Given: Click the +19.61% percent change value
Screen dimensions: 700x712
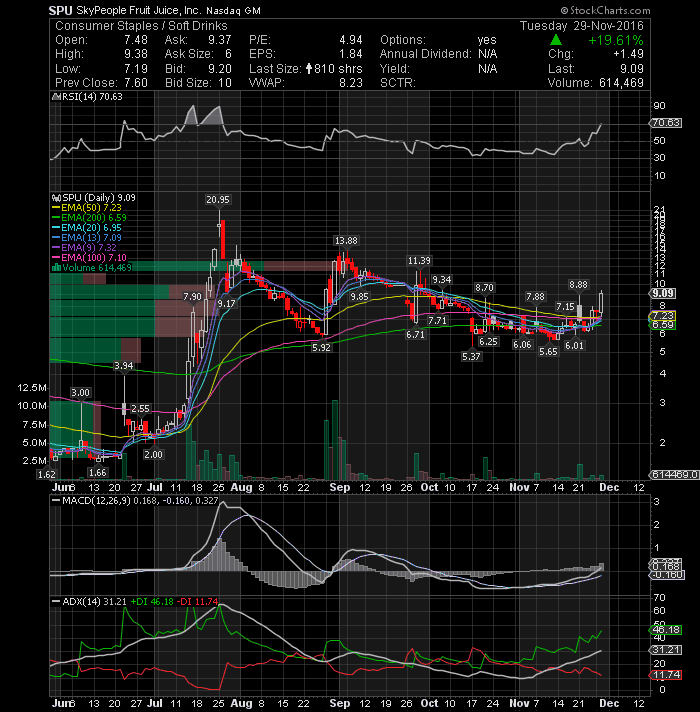Looking at the screenshot, I should (616, 40).
